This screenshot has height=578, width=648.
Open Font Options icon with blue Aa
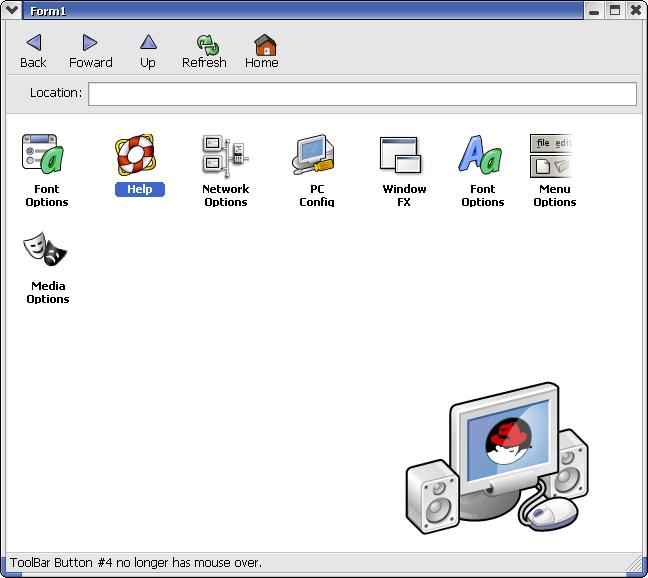(x=482, y=156)
